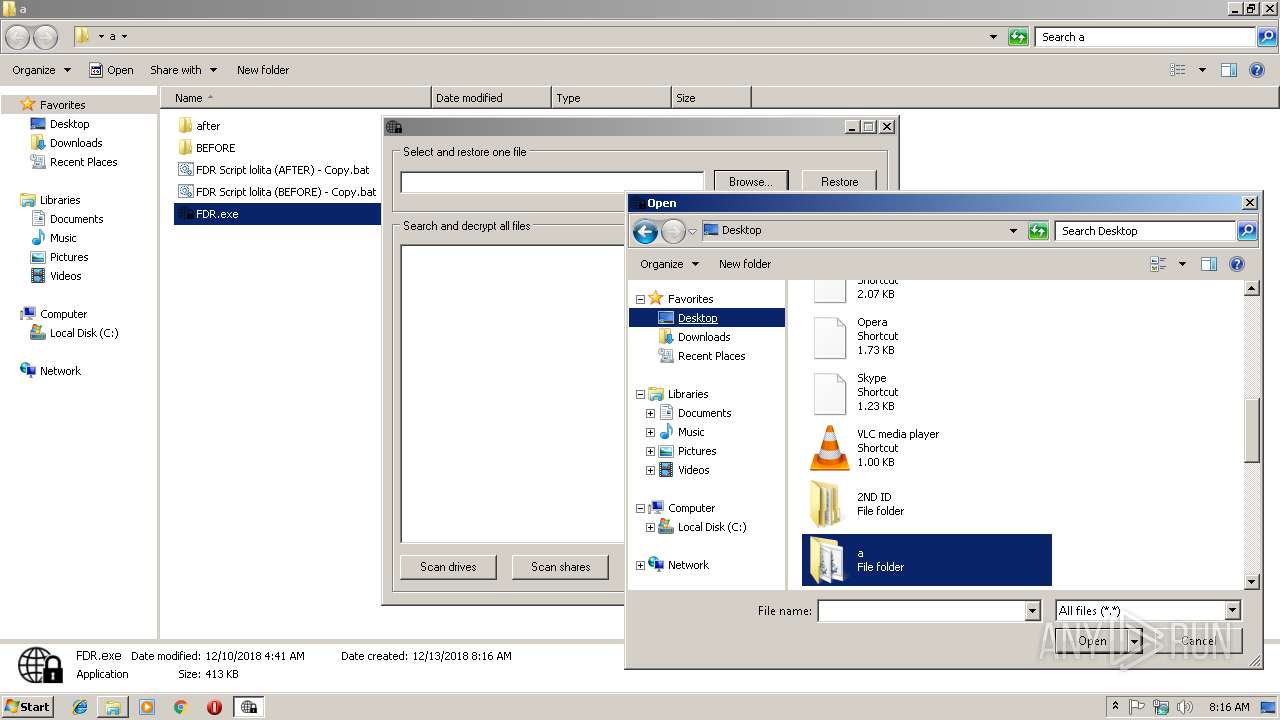Click the Restore button
The width and height of the screenshot is (1280, 720).
click(x=839, y=182)
